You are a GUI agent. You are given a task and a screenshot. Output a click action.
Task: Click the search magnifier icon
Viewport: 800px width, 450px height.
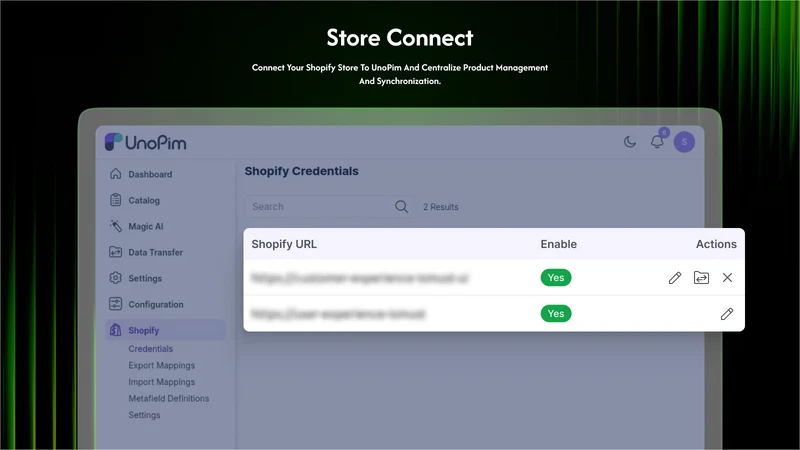(402, 207)
